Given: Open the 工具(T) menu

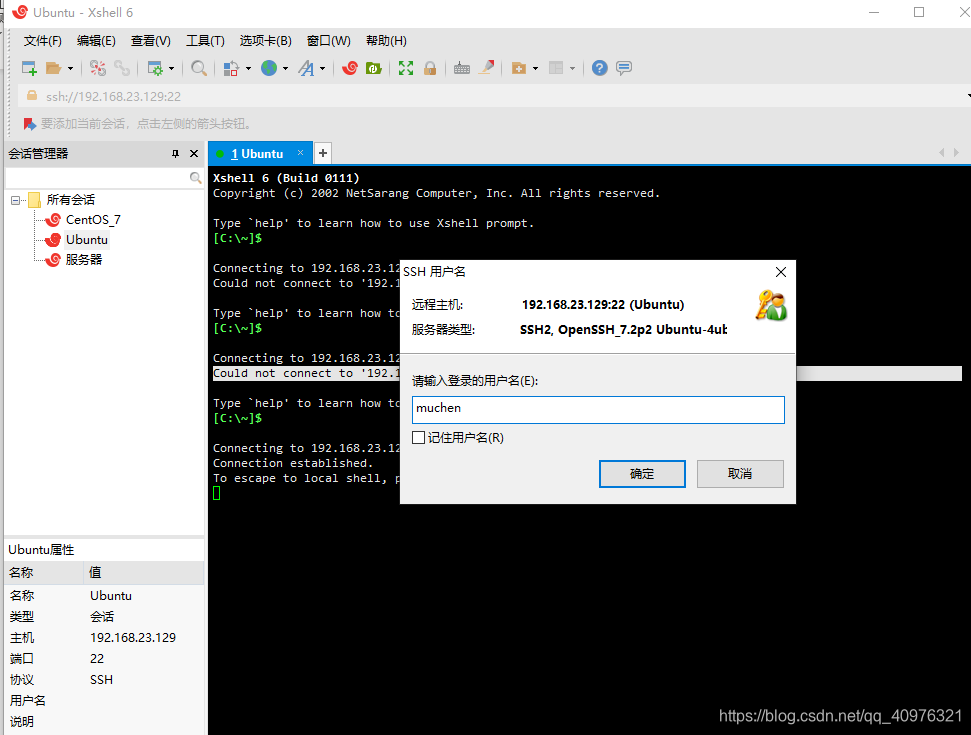Looking at the screenshot, I should click(205, 41).
